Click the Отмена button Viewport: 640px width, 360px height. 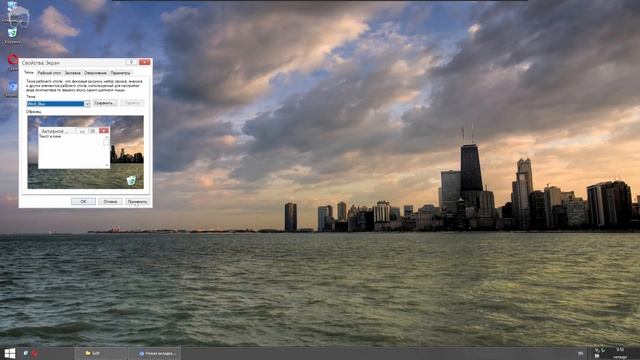[110, 202]
